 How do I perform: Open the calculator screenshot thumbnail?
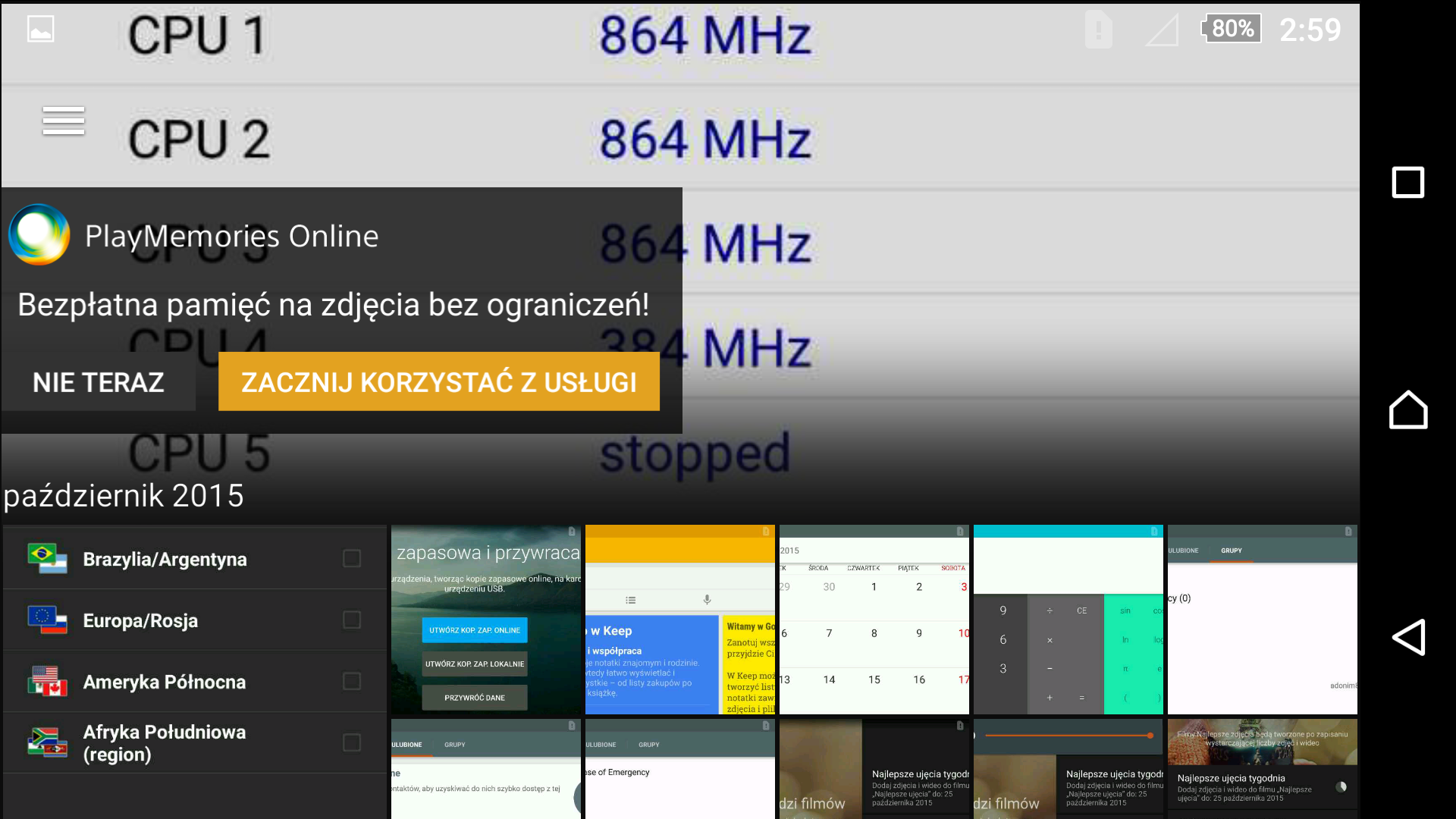pyautogui.click(x=1068, y=620)
